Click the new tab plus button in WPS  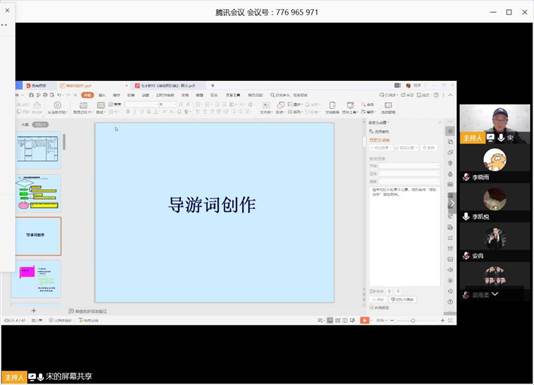click(x=213, y=86)
